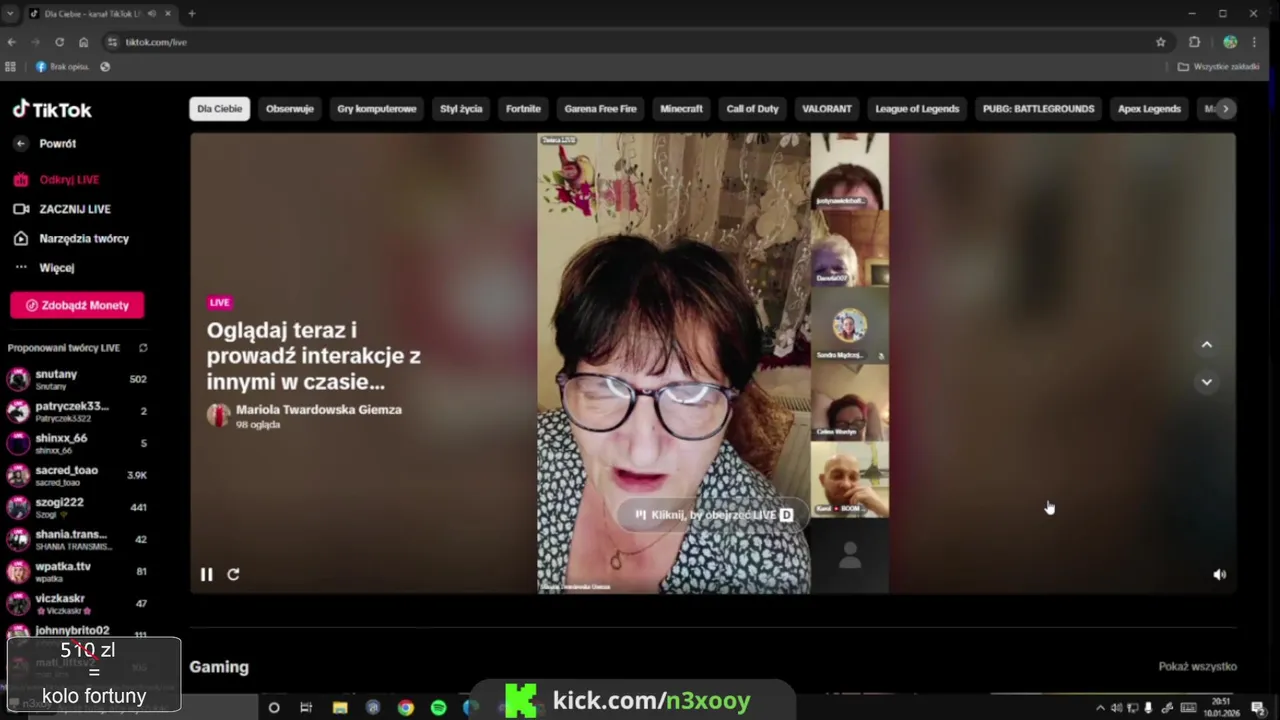This screenshot has height=720, width=1280.
Task: Open Mariola Twardowska Giemza profile
Action: (318, 410)
